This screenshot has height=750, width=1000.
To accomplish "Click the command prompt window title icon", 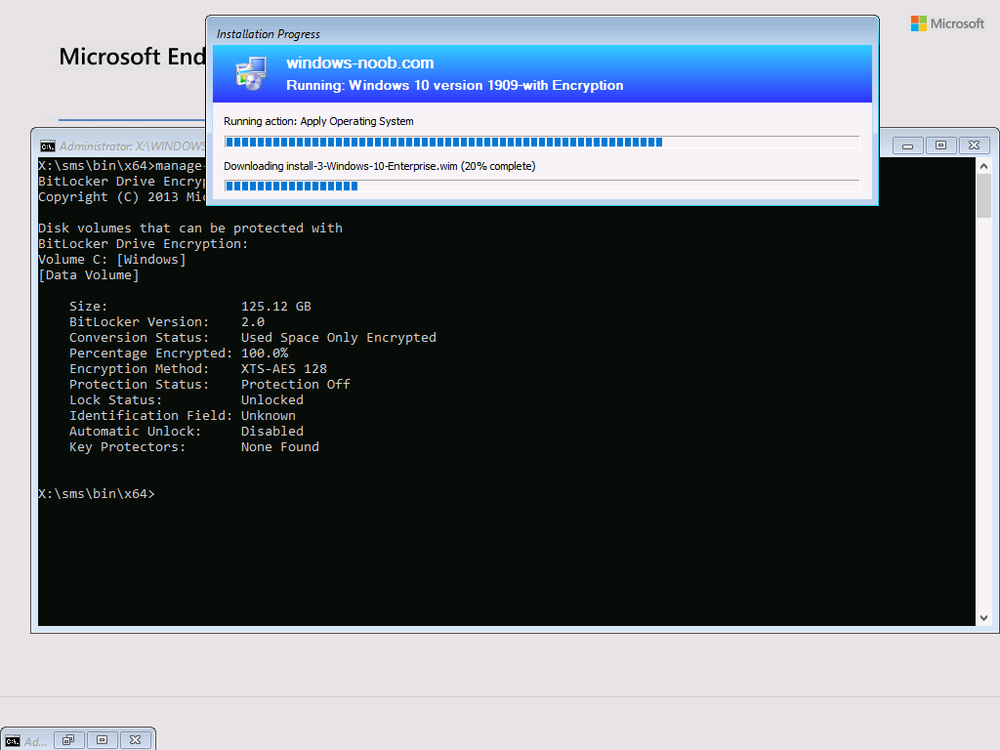I will (47, 146).
